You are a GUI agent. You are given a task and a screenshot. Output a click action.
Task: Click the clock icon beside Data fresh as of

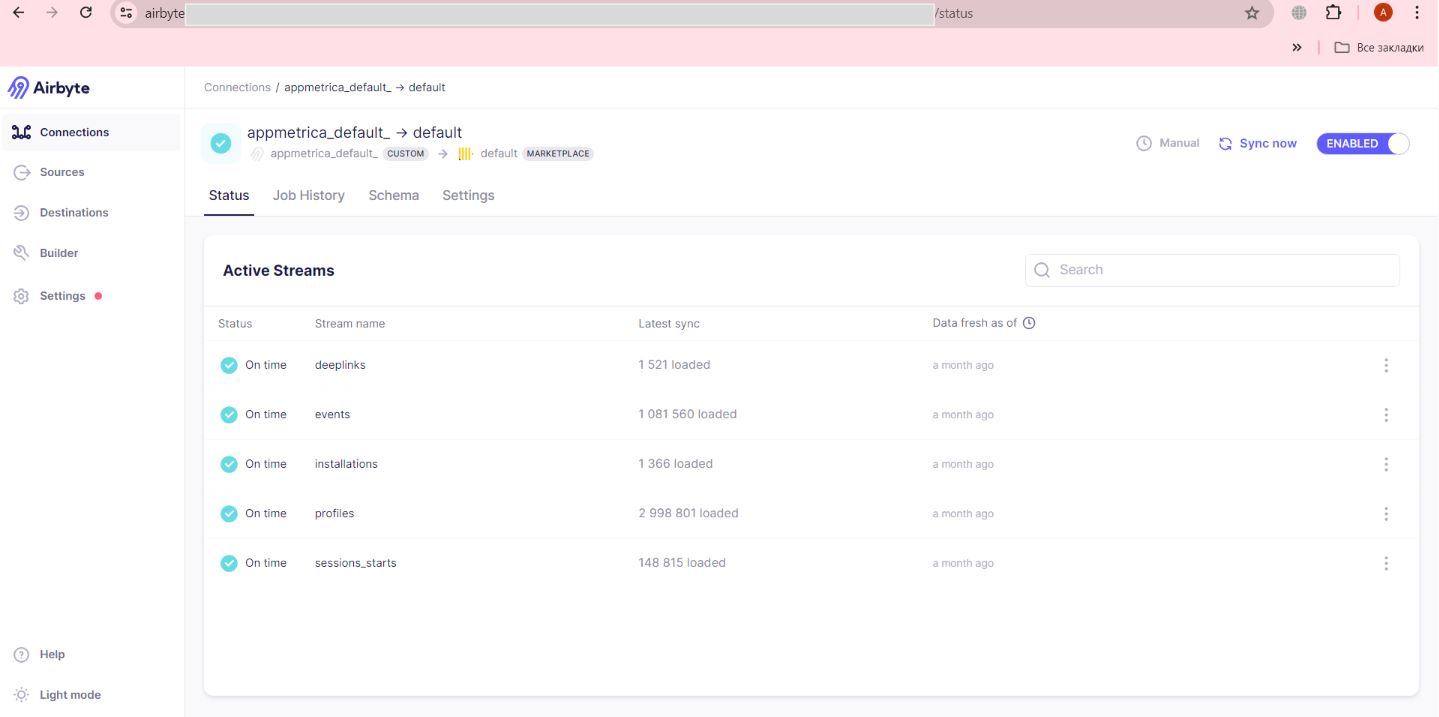(x=1029, y=323)
